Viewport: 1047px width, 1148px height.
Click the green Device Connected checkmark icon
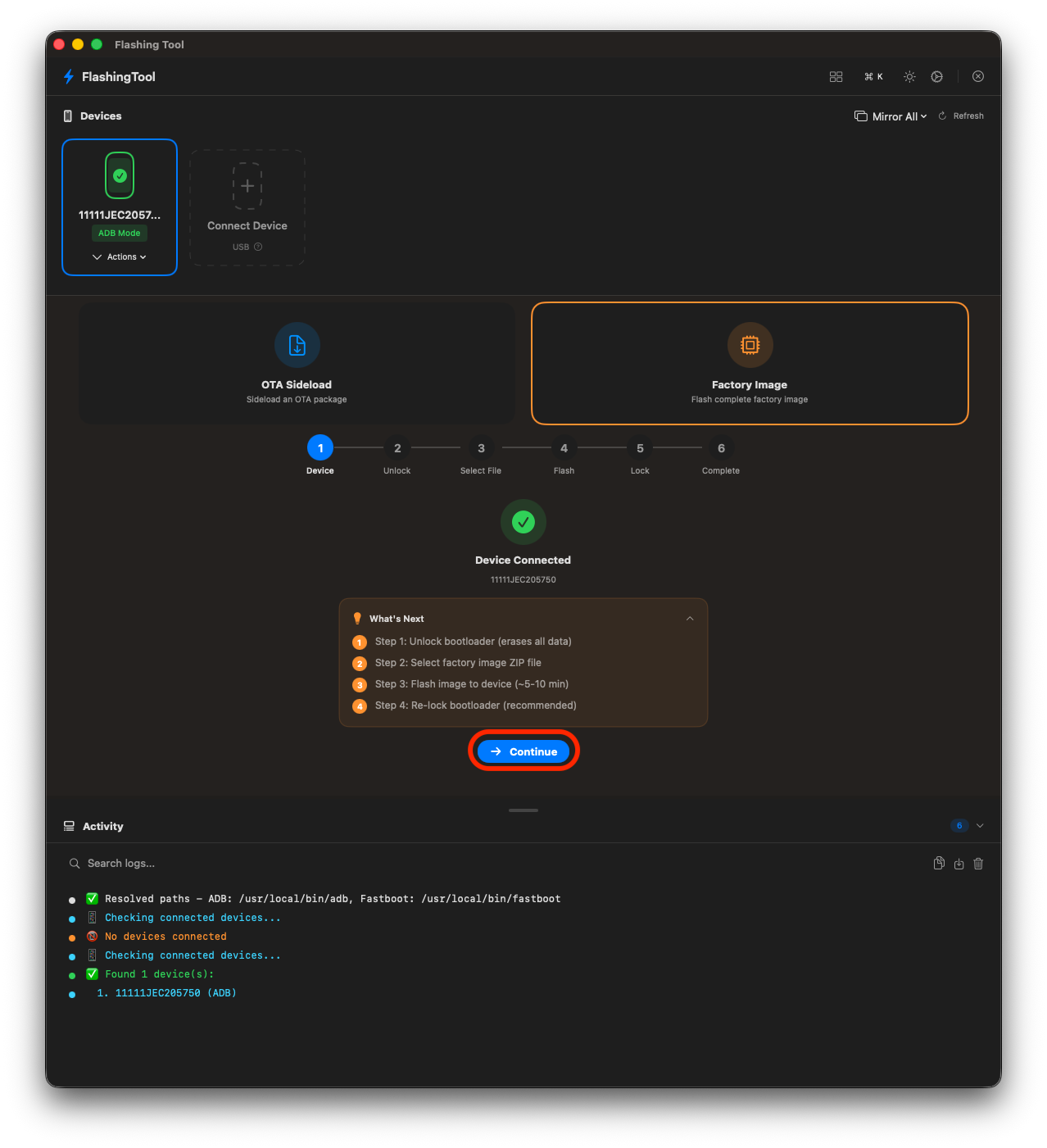(x=523, y=522)
